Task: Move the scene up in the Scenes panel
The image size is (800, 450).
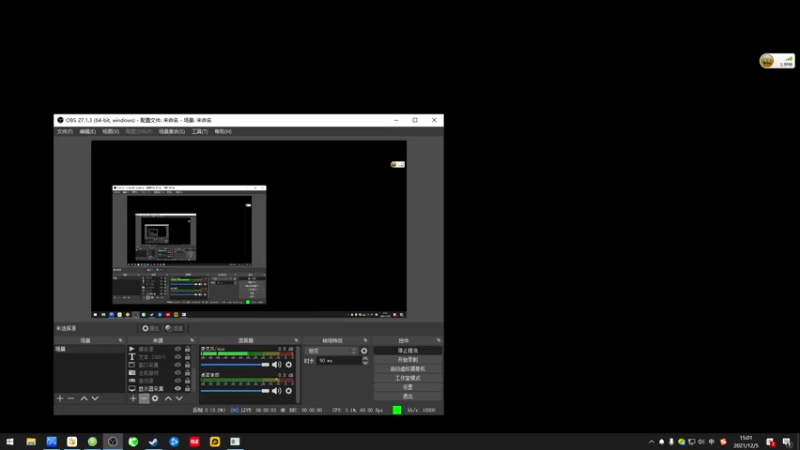Action: click(84, 398)
